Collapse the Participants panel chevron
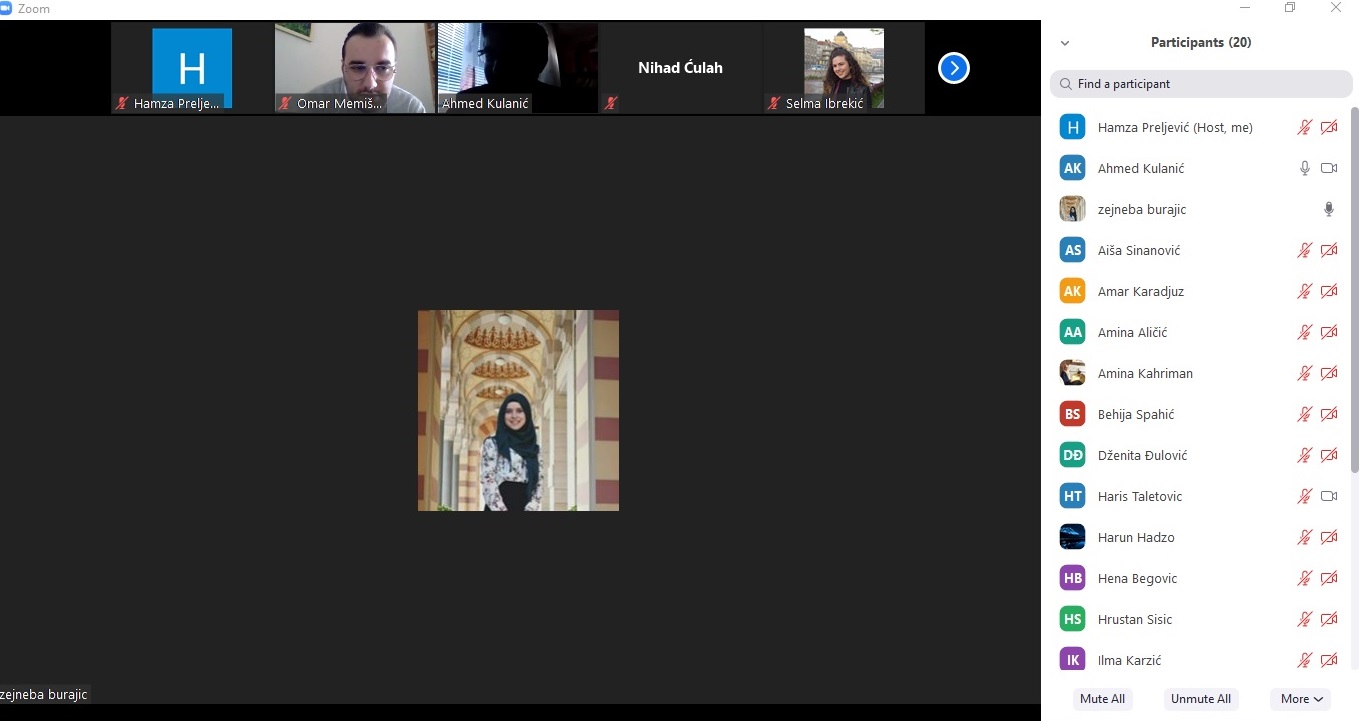The width and height of the screenshot is (1361, 721). click(1065, 43)
